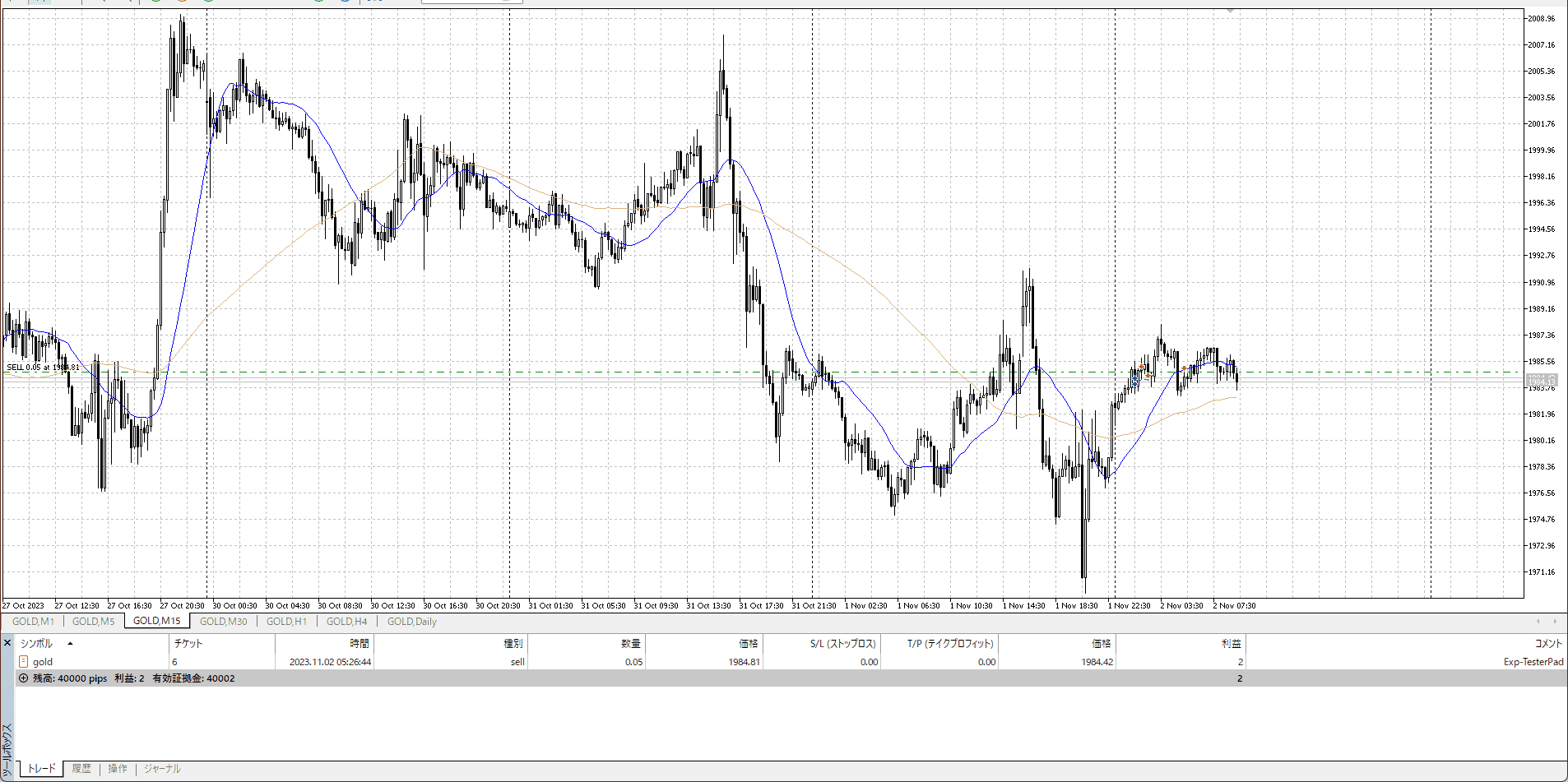Click the gold order row icon
Screen dimensions: 1568x782
click(23, 662)
